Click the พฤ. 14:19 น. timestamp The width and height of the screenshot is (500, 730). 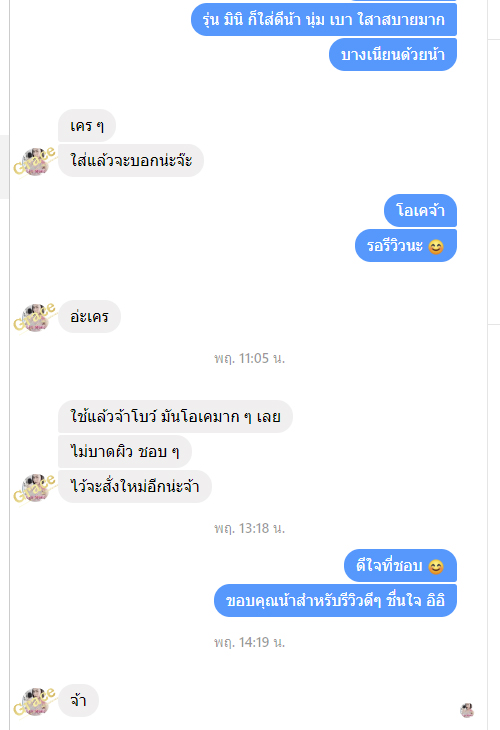click(x=250, y=642)
